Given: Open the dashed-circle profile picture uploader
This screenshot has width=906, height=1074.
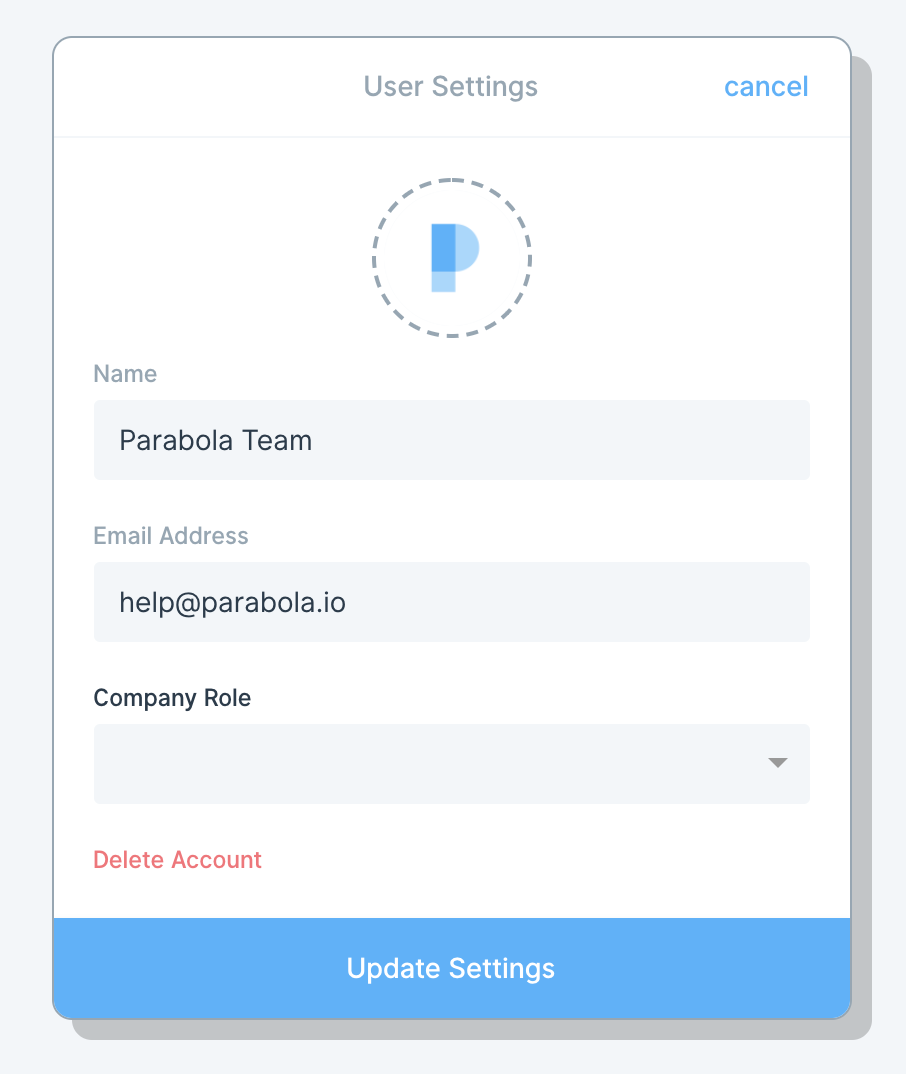Looking at the screenshot, I should pyautogui.click(x=452, y=258).
